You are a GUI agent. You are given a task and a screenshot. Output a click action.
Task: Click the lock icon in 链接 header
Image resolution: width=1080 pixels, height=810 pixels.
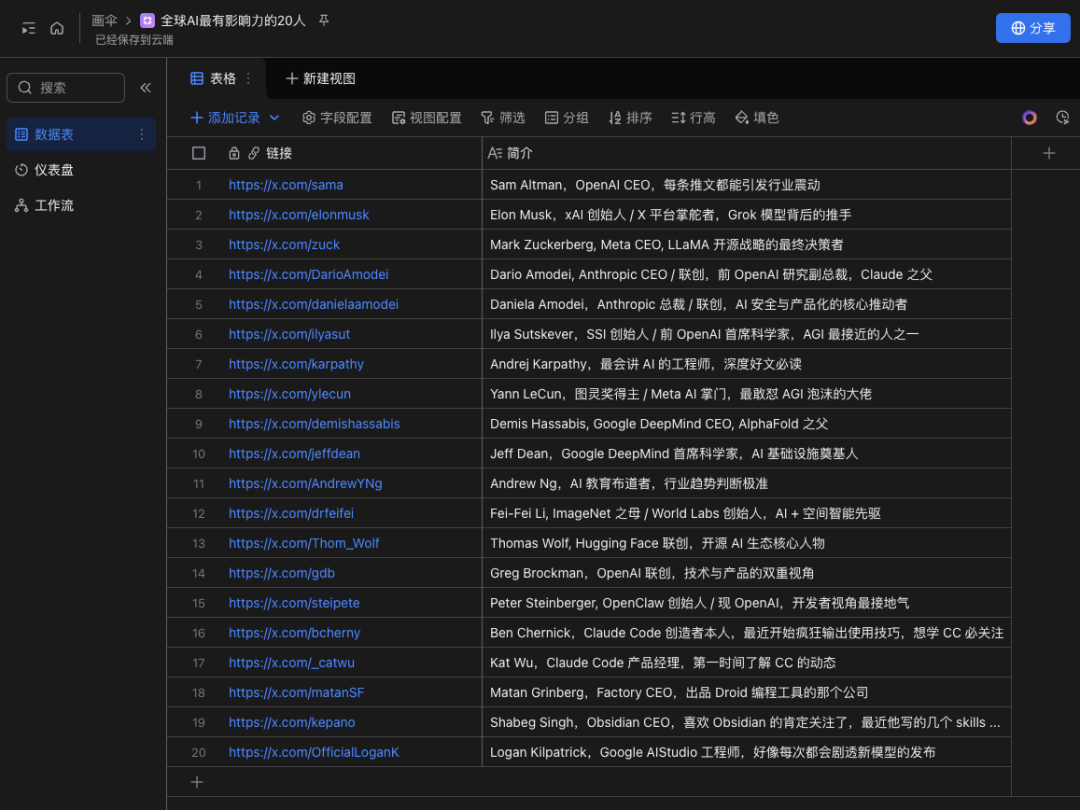[234, 153]
